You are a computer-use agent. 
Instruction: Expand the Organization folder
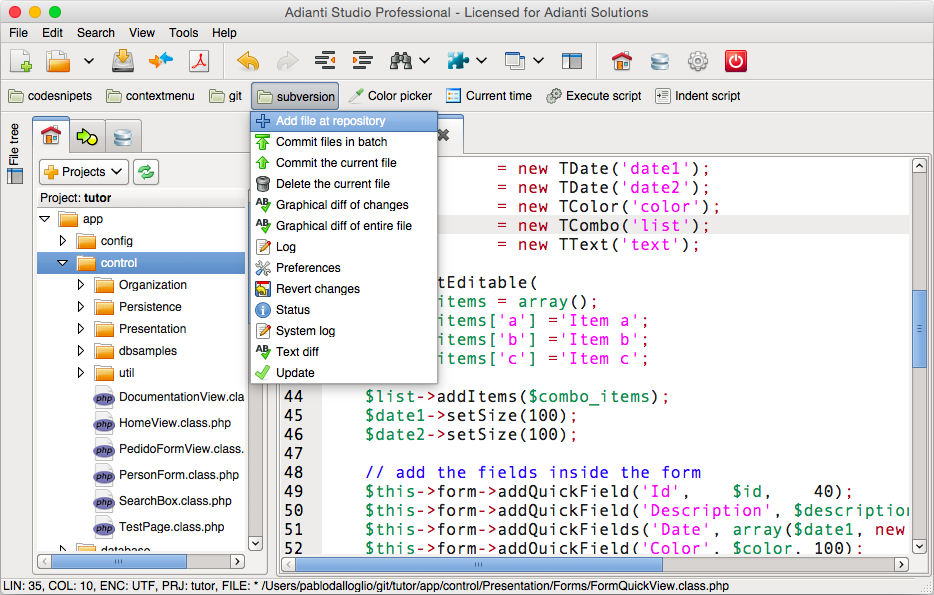tap(80, 285)
